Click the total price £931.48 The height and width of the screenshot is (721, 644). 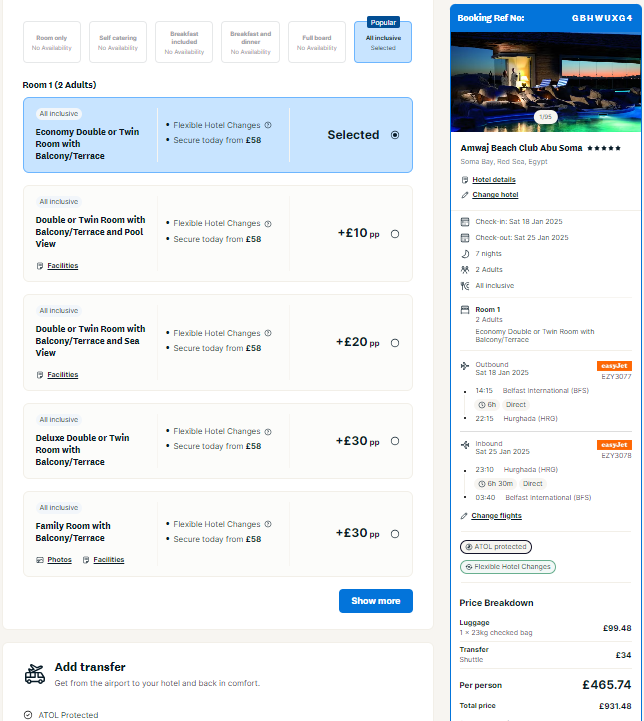pos(615,706)
